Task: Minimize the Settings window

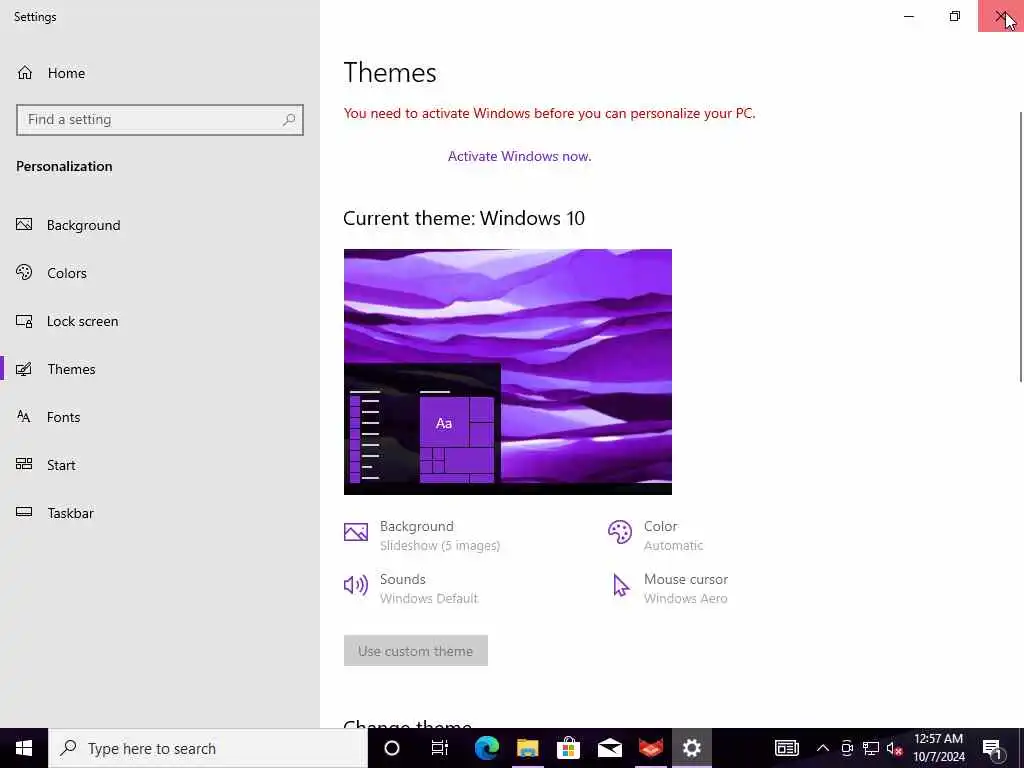Action: pyautogui.click(x=909, y=16)
